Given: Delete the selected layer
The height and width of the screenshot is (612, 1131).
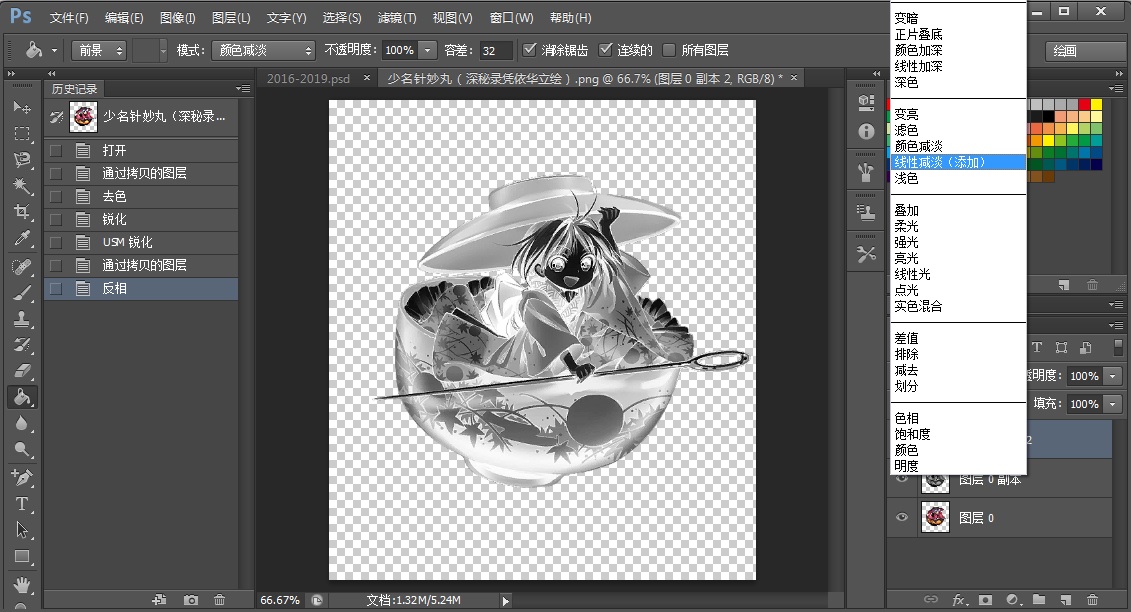Looking at the screenshot, I should click(x=1092, y=600).
